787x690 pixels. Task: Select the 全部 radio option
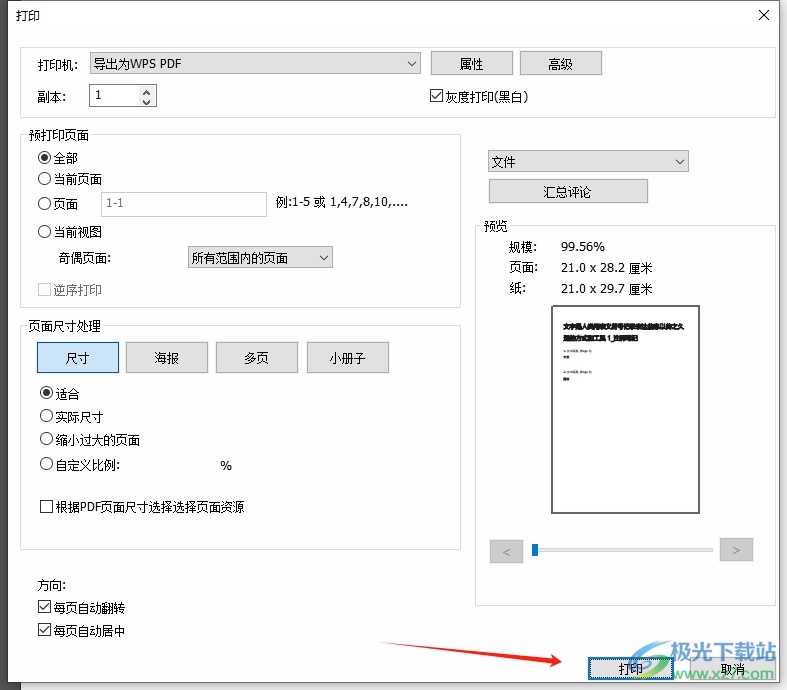pyautogui.click(x=45, y=158)
